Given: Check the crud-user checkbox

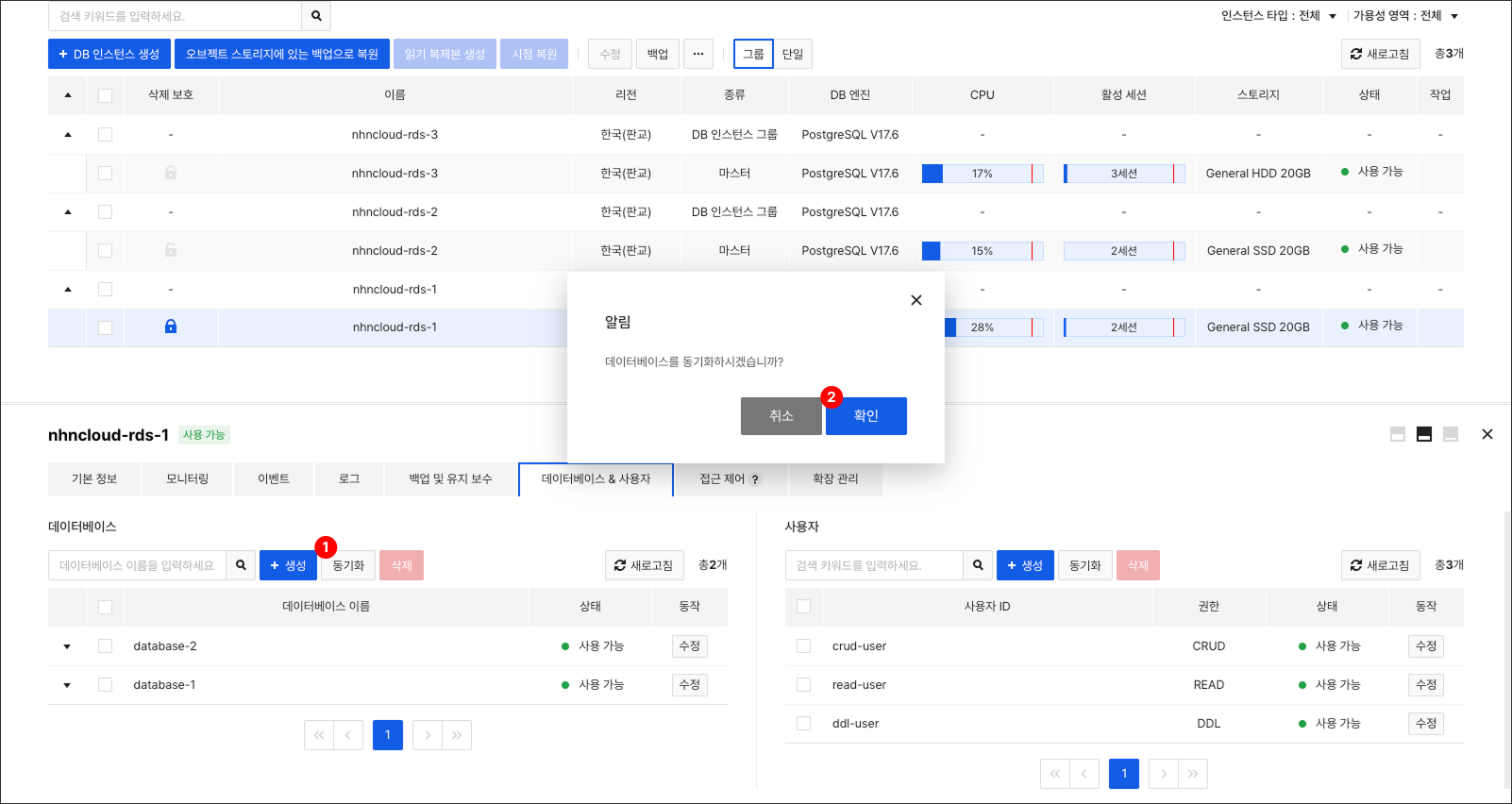Looking at the screenshot, I should click(803, 646).
